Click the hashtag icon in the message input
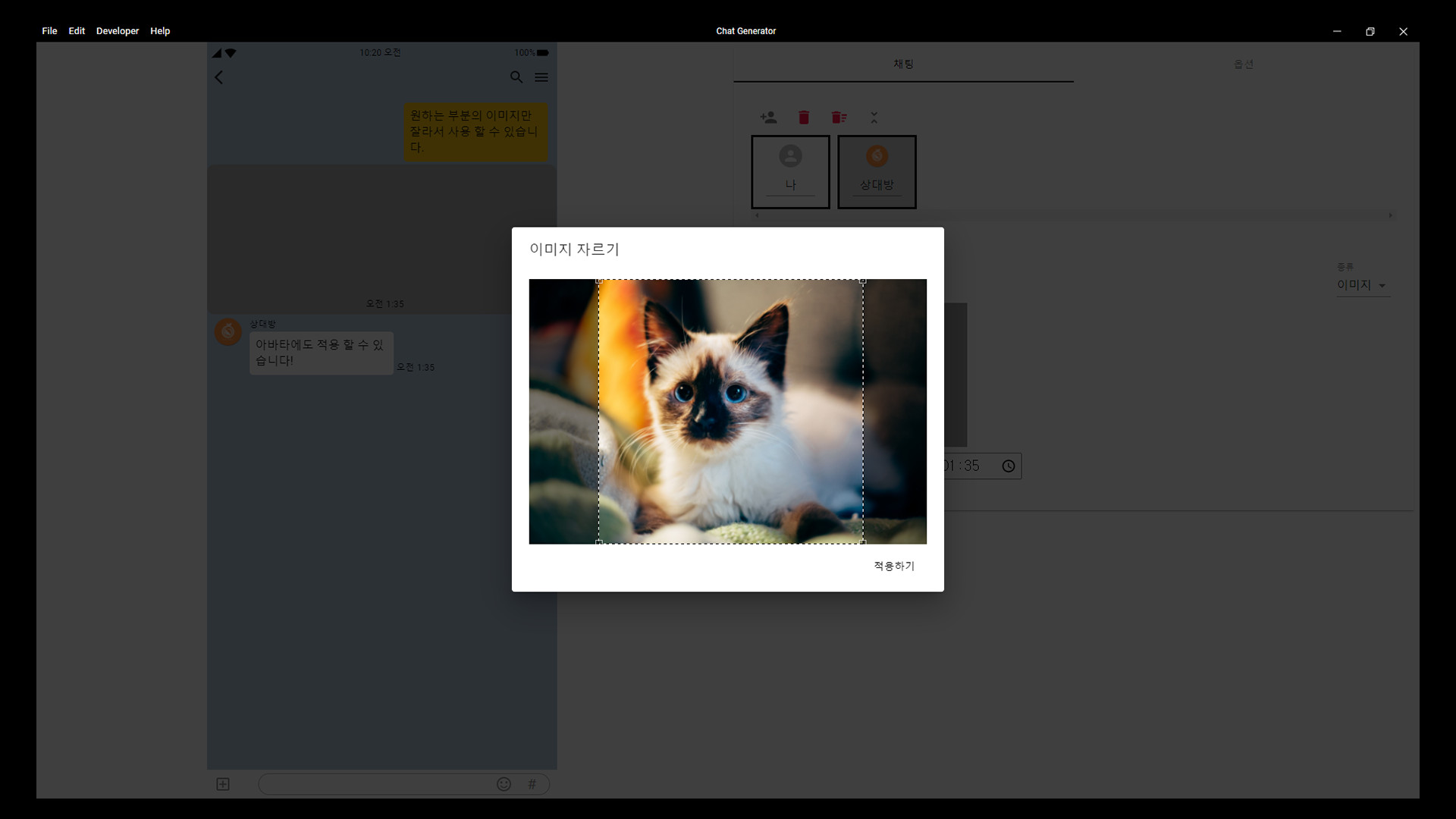Viewport: 1456px width, 819px height. click(533, 784)
